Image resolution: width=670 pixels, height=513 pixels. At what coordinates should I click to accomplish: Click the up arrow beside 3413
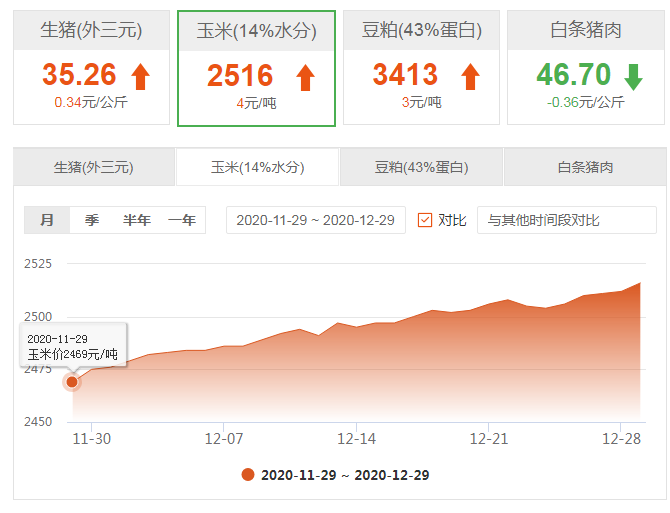point(470,76)
